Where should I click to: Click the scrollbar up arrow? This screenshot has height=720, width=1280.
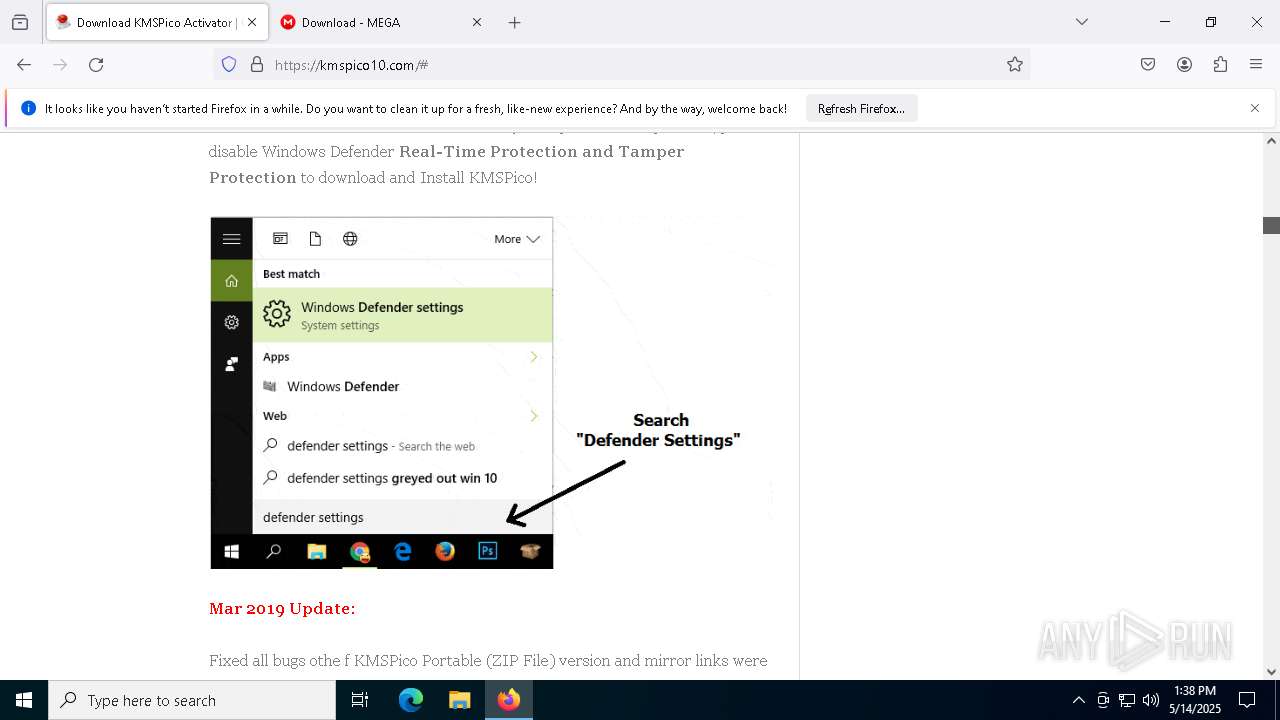(x=1271, y=140)
